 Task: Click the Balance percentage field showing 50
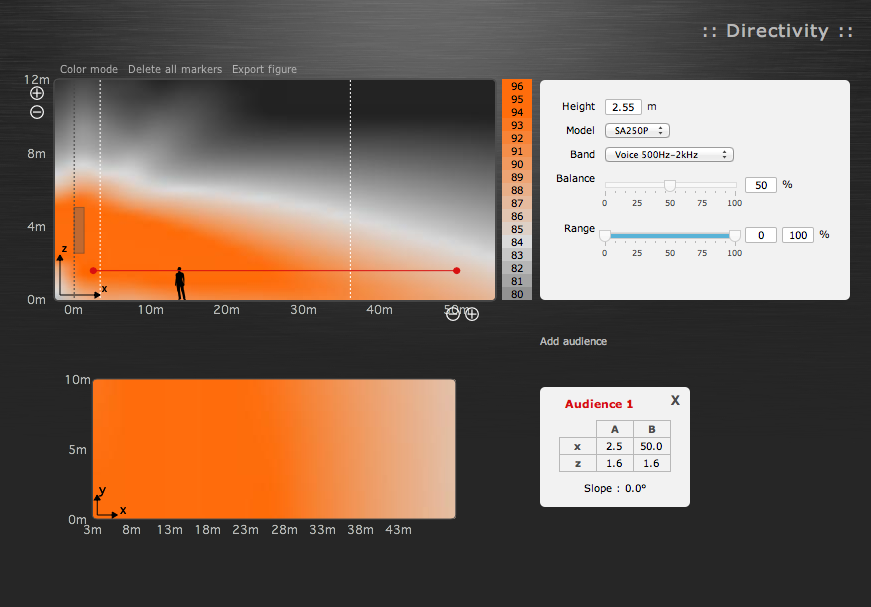click(x=761, y=185)
